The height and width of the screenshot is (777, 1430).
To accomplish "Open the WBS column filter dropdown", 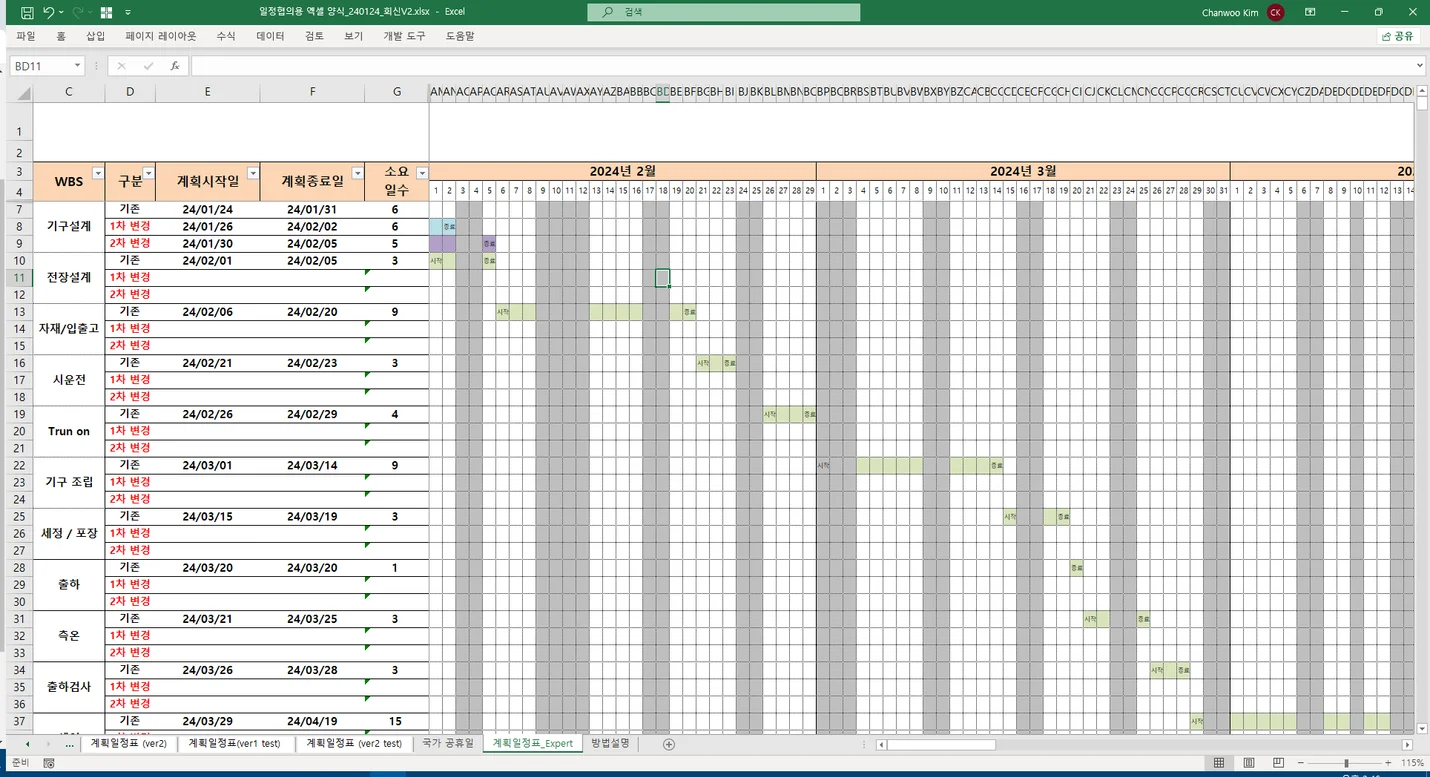I will (x=97, y=173).
